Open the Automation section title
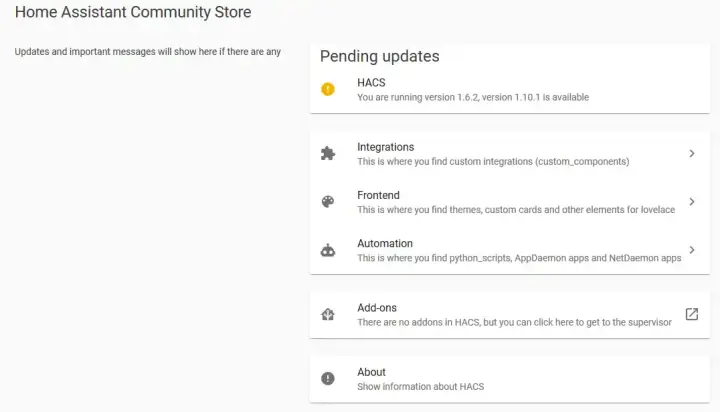 (x=385, y=243)
